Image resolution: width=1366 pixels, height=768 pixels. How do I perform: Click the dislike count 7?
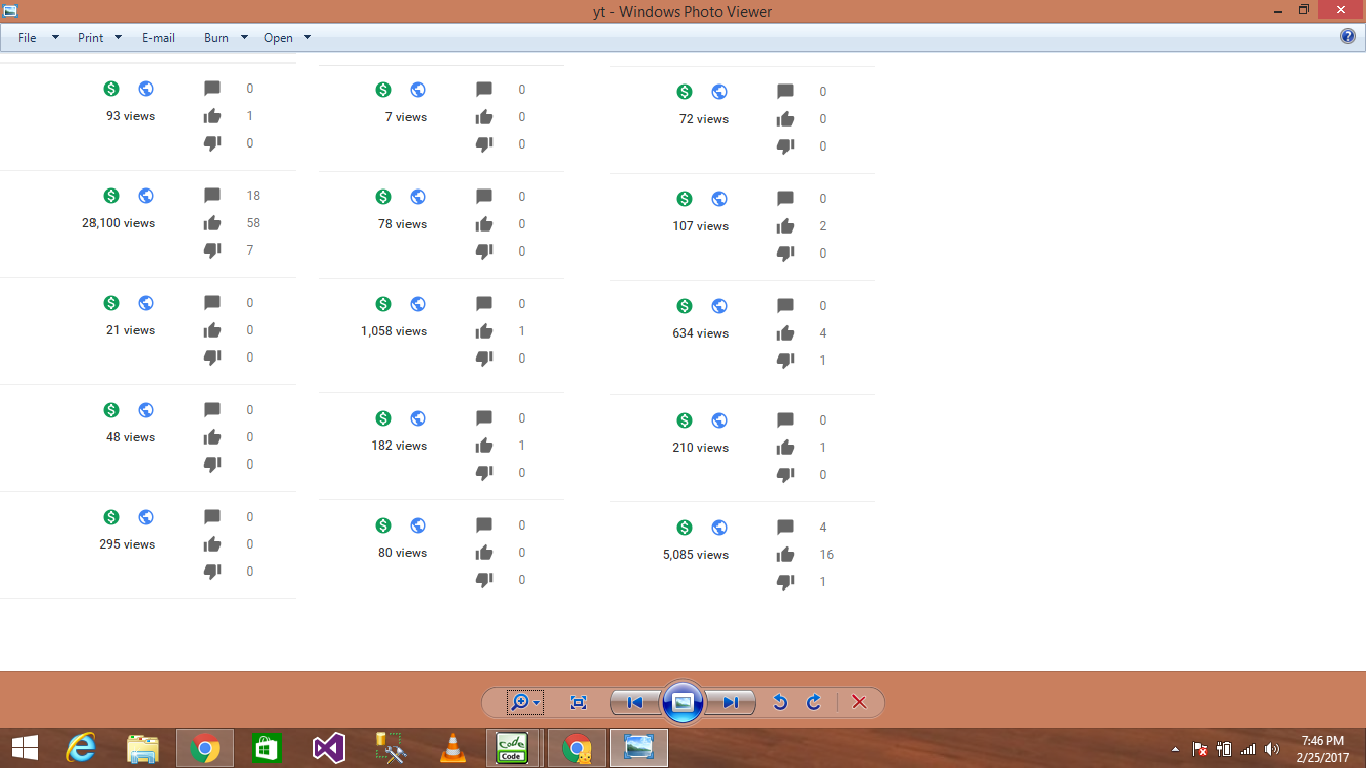250,250
